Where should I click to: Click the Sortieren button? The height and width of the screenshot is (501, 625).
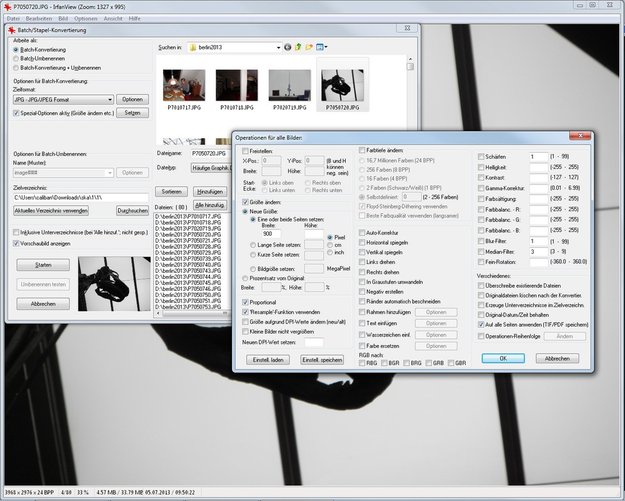[x=171, y=192]
